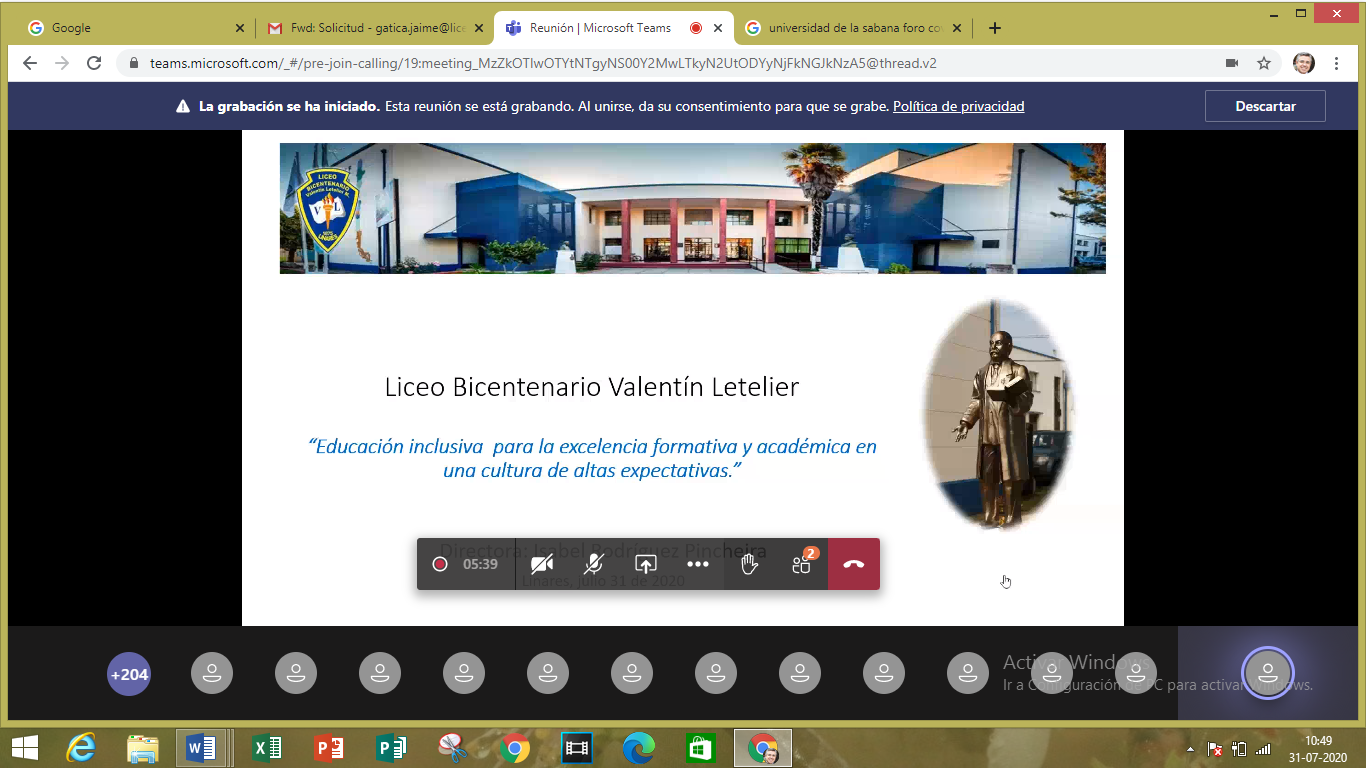1366x768 pixels.
Task: Open Excel from the taskbar
Action: click(266, 747)
